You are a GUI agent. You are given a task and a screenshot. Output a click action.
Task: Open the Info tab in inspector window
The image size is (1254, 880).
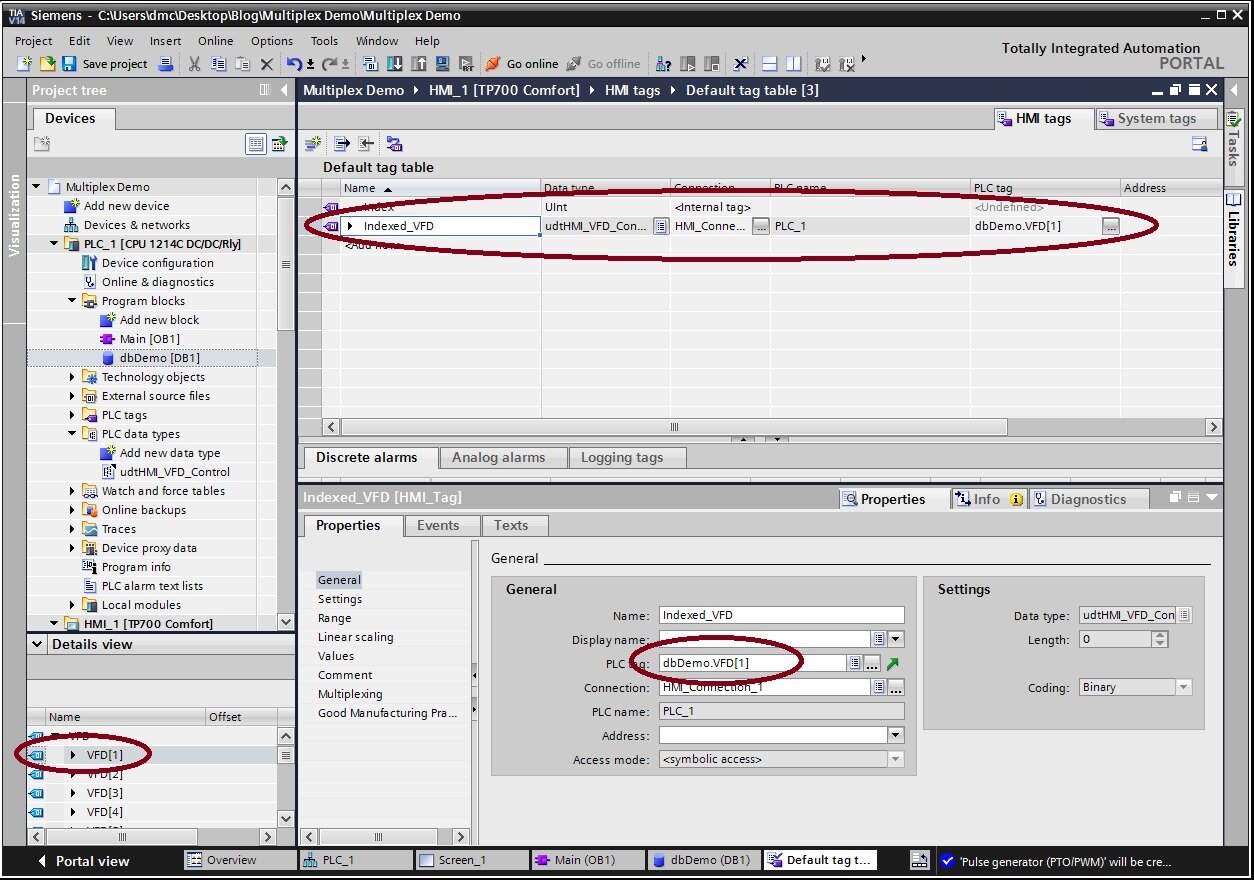tap(987, 499)
